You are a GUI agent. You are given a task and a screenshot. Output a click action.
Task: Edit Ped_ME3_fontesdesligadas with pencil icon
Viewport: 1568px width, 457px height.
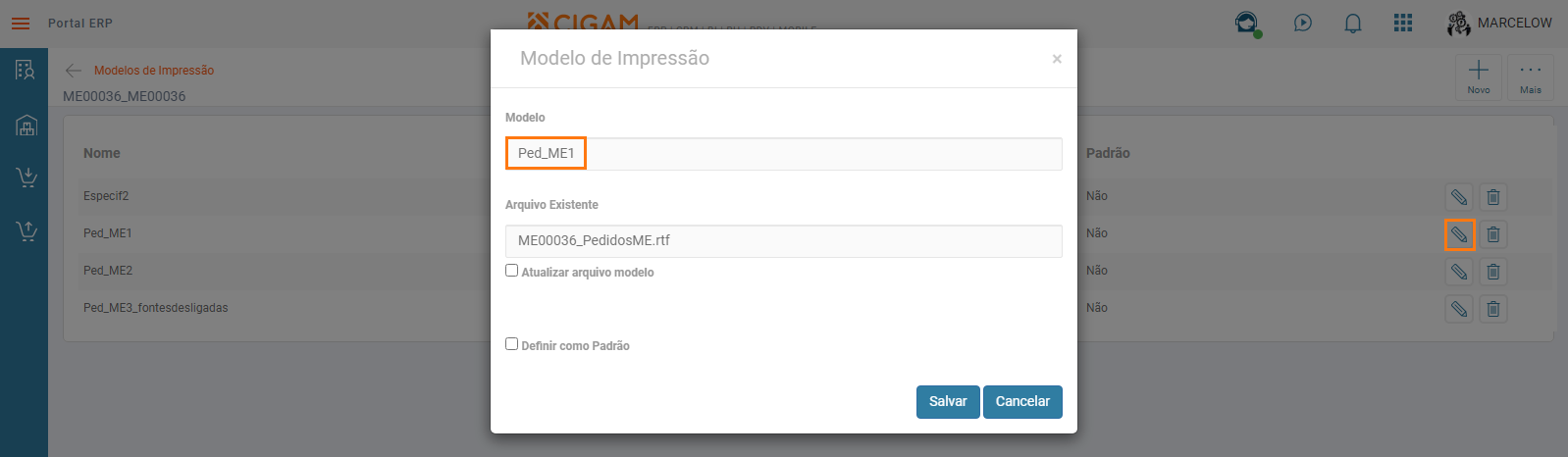tap(1459, 309)
